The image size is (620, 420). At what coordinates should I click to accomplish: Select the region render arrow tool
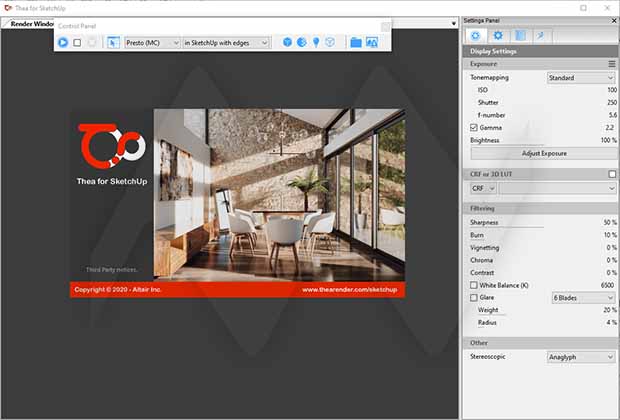[113, 42]
